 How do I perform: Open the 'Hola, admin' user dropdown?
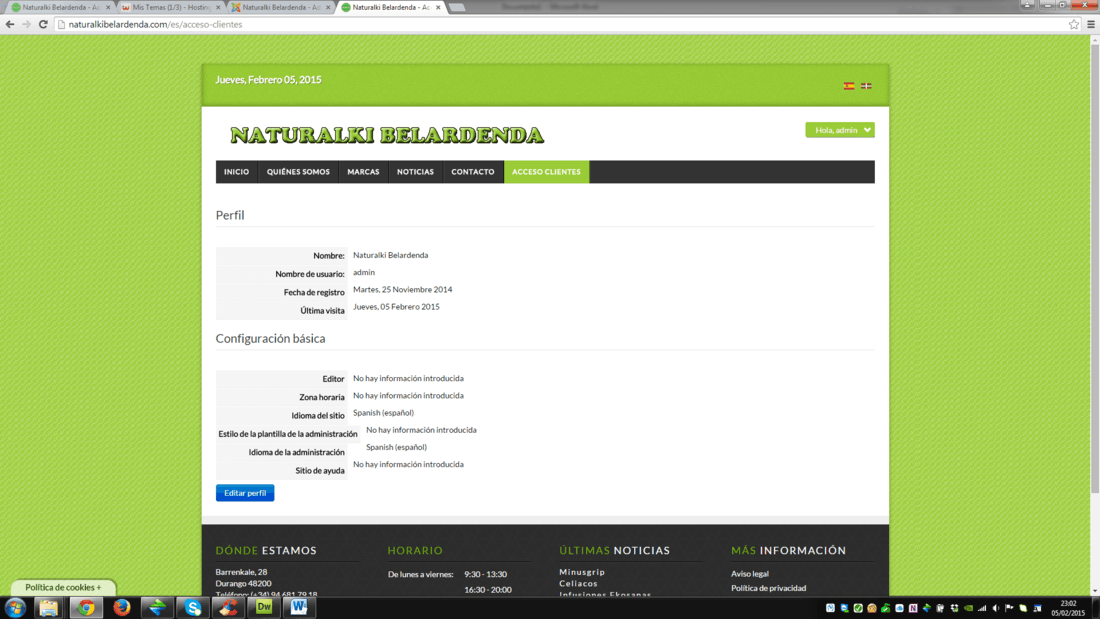[x=840, y=130]
